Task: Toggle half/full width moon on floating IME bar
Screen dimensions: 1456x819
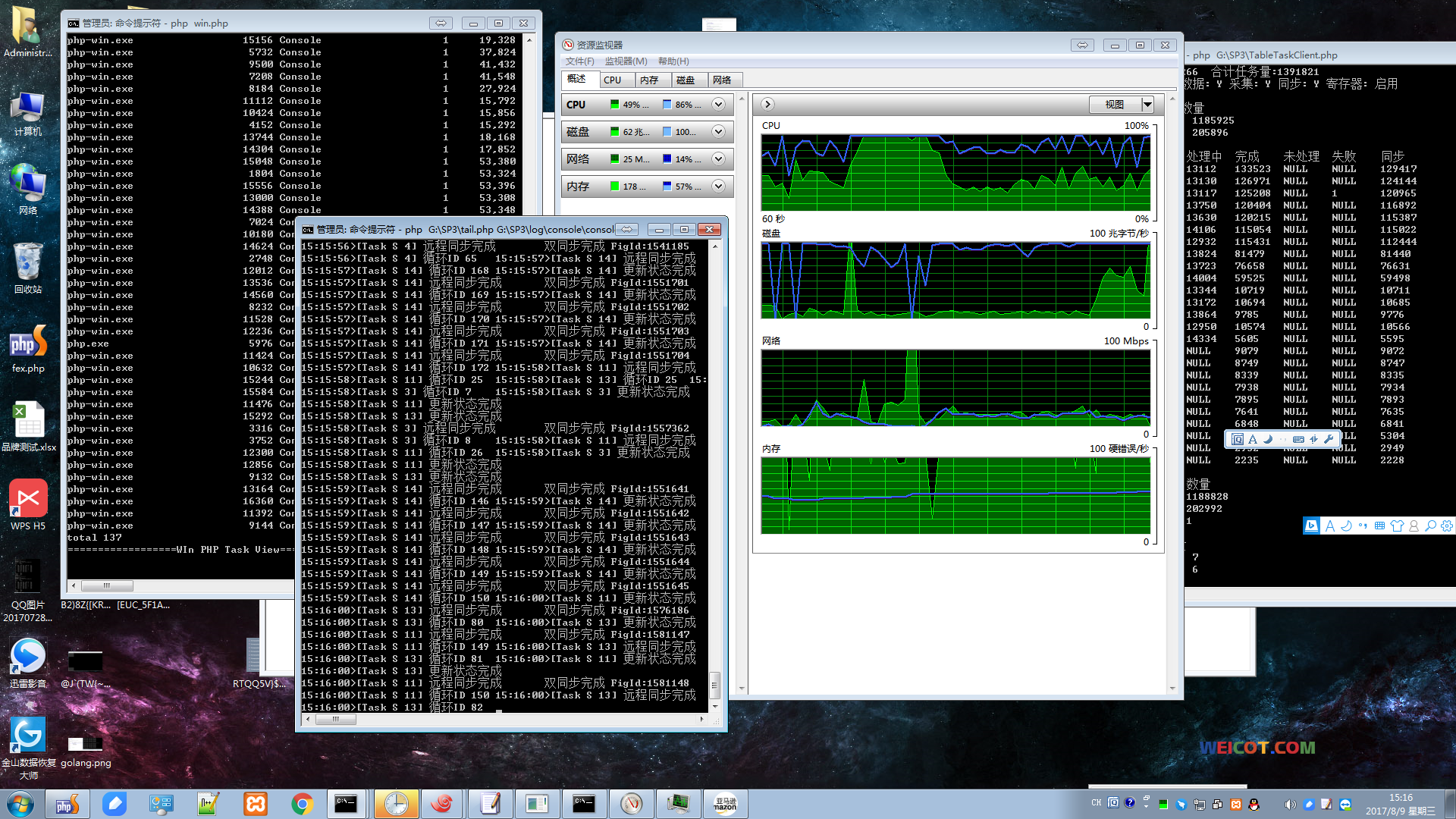Action: click(1268, 439)
